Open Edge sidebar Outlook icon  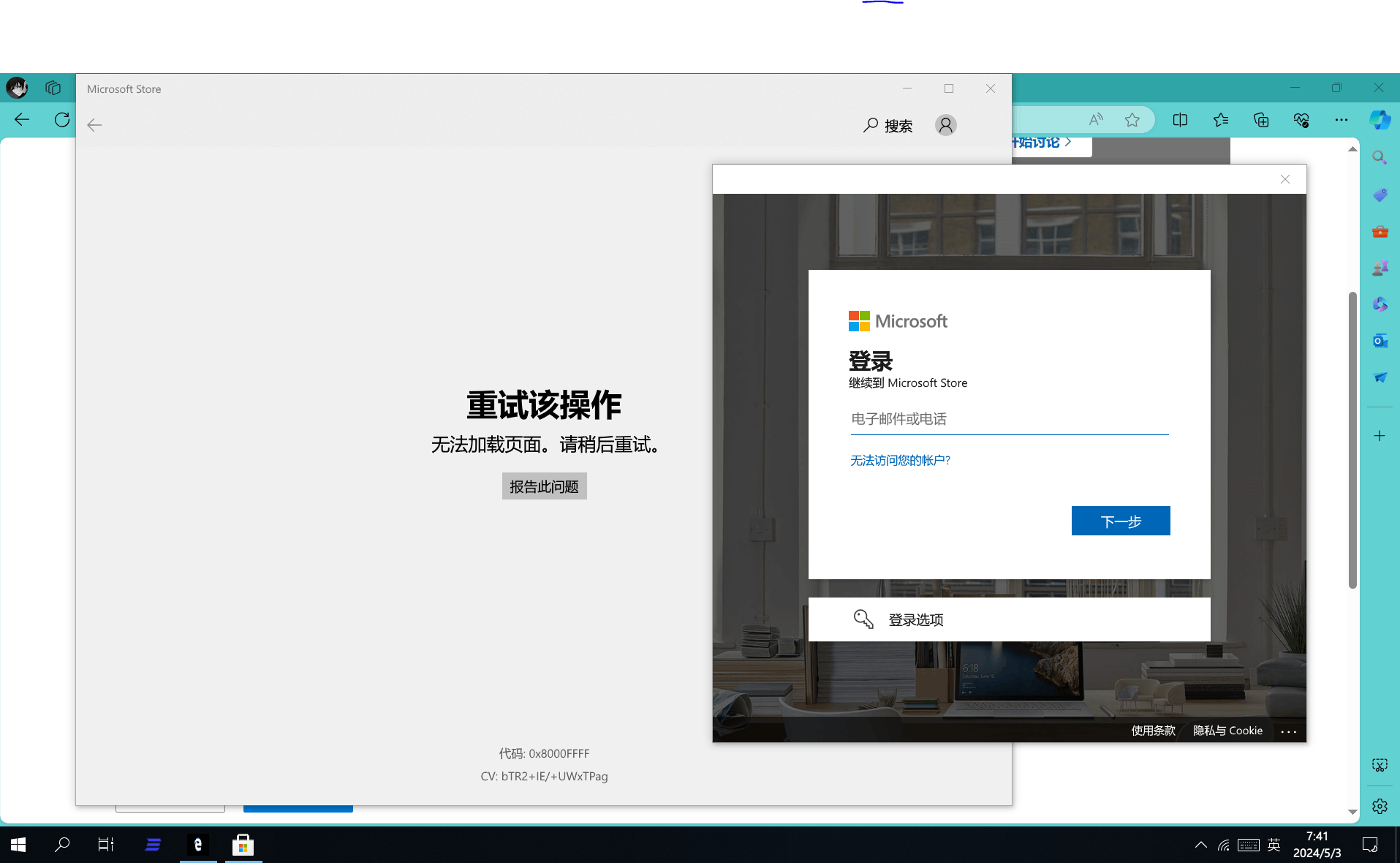(1380, 341)
